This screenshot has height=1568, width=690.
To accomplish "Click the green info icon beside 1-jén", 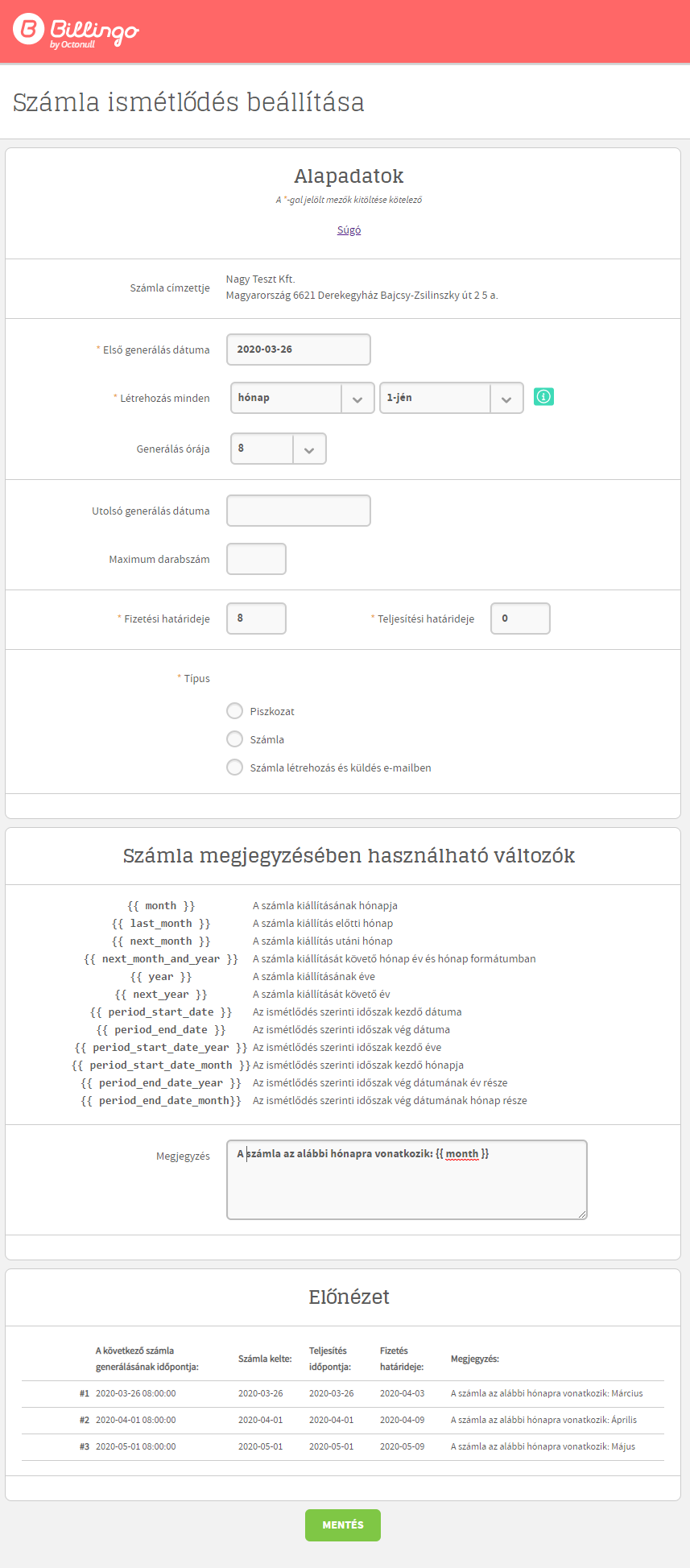I will pyautogui.click(x=543, y=397).
